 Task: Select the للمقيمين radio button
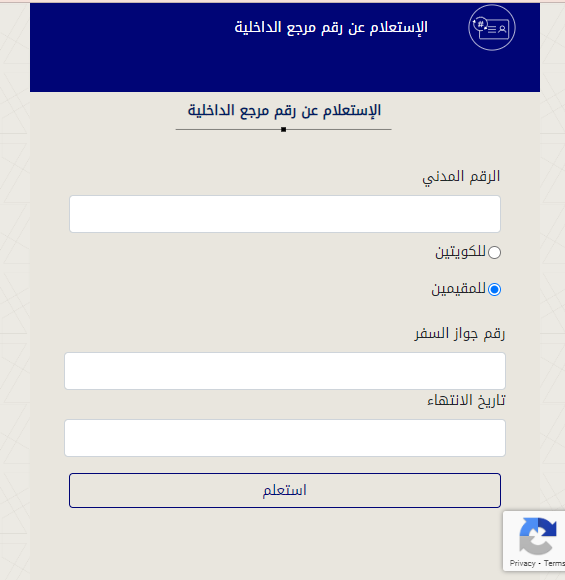pos(494,289)
